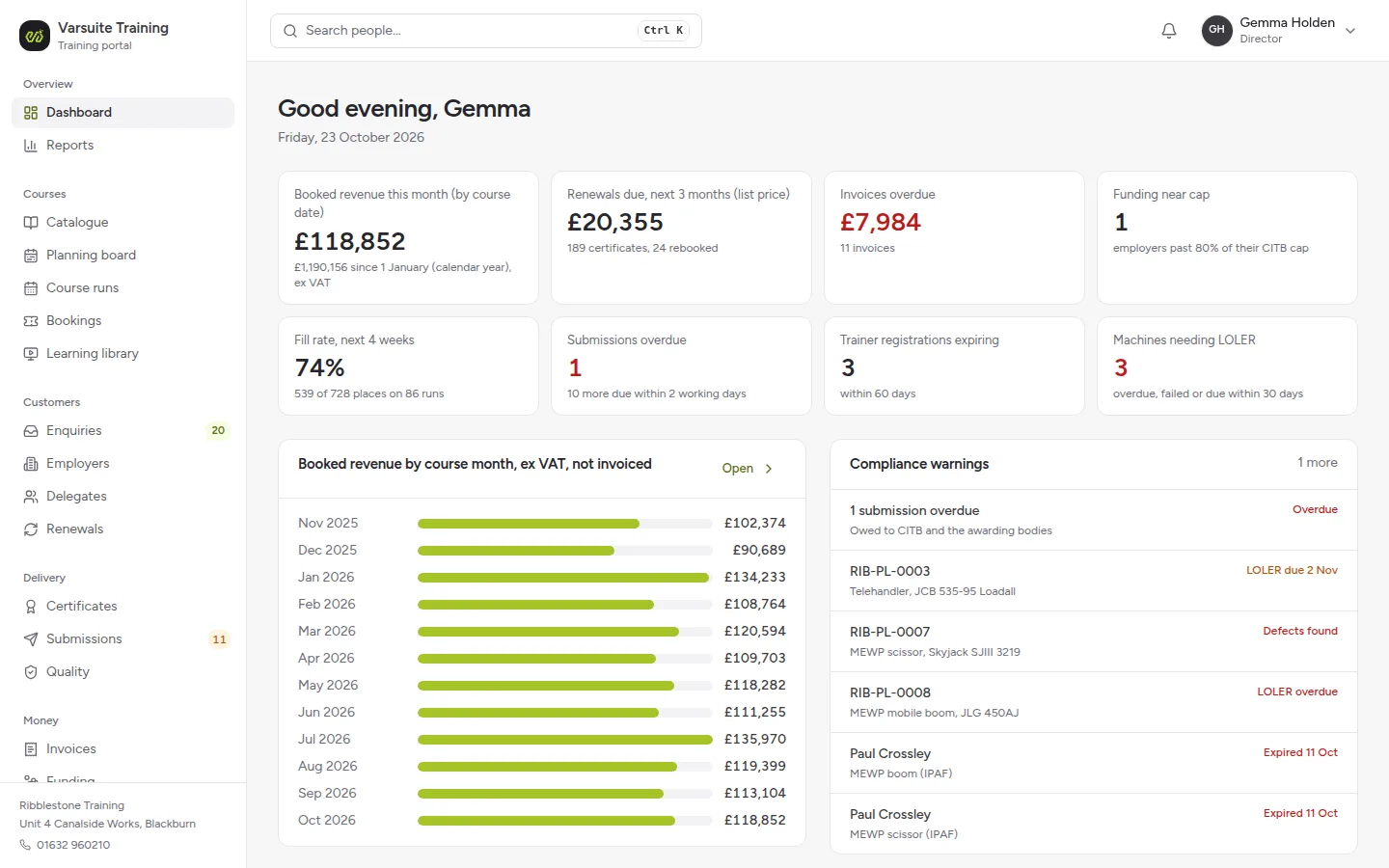Focus the Search people field

point(486,31)
